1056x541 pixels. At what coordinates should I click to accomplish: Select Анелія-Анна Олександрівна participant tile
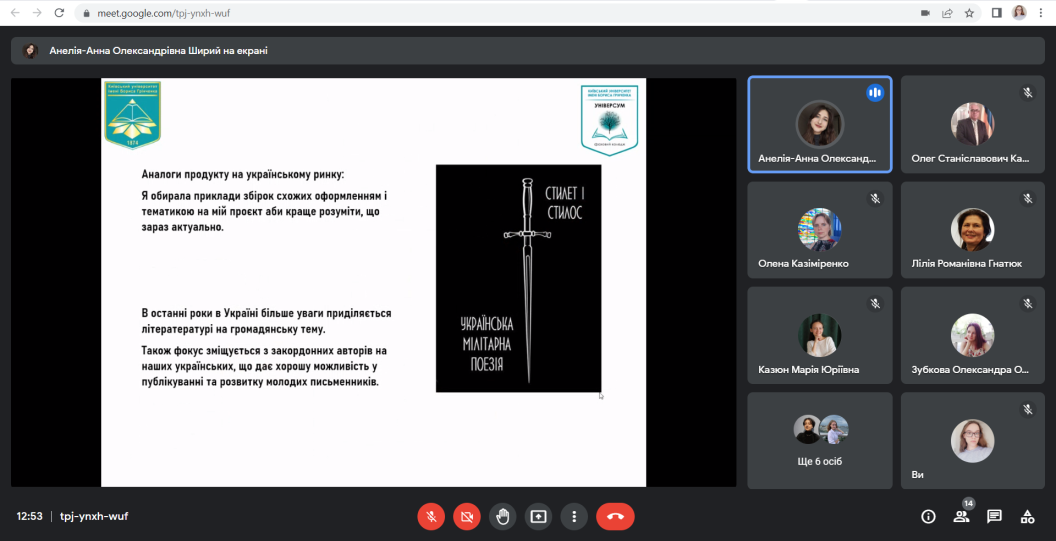point(820,125)
